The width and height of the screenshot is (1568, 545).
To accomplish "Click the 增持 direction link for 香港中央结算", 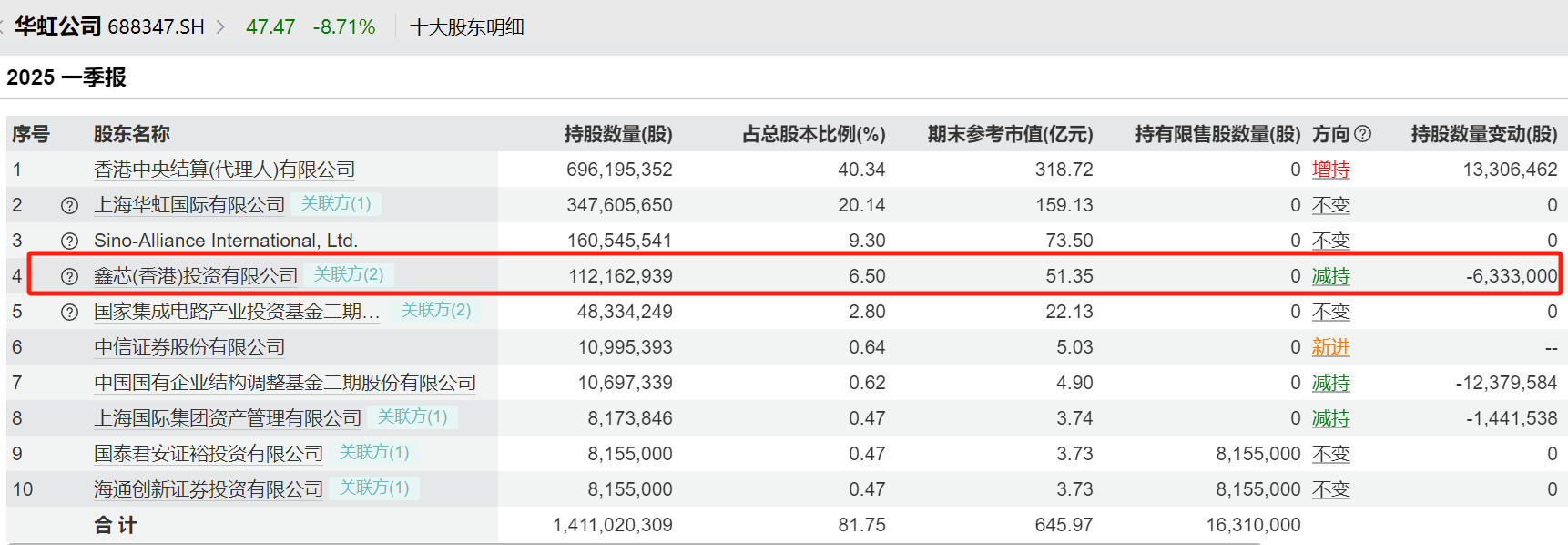I will click(x=1331, y=170).
